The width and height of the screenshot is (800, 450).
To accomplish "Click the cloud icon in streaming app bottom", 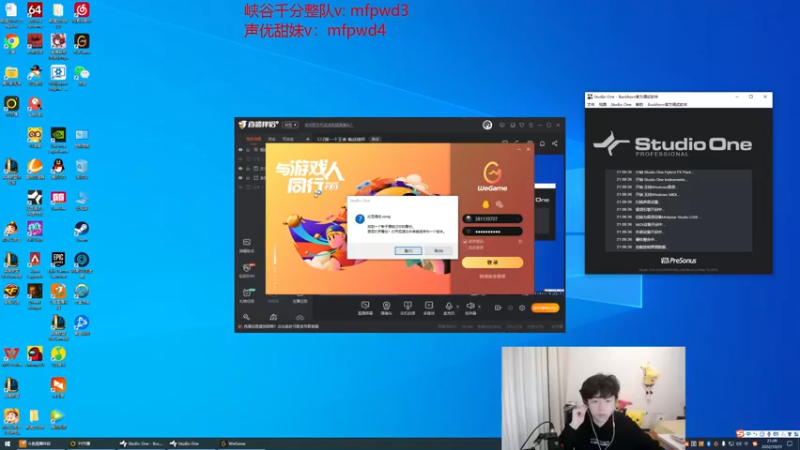I will coord(299,317).
